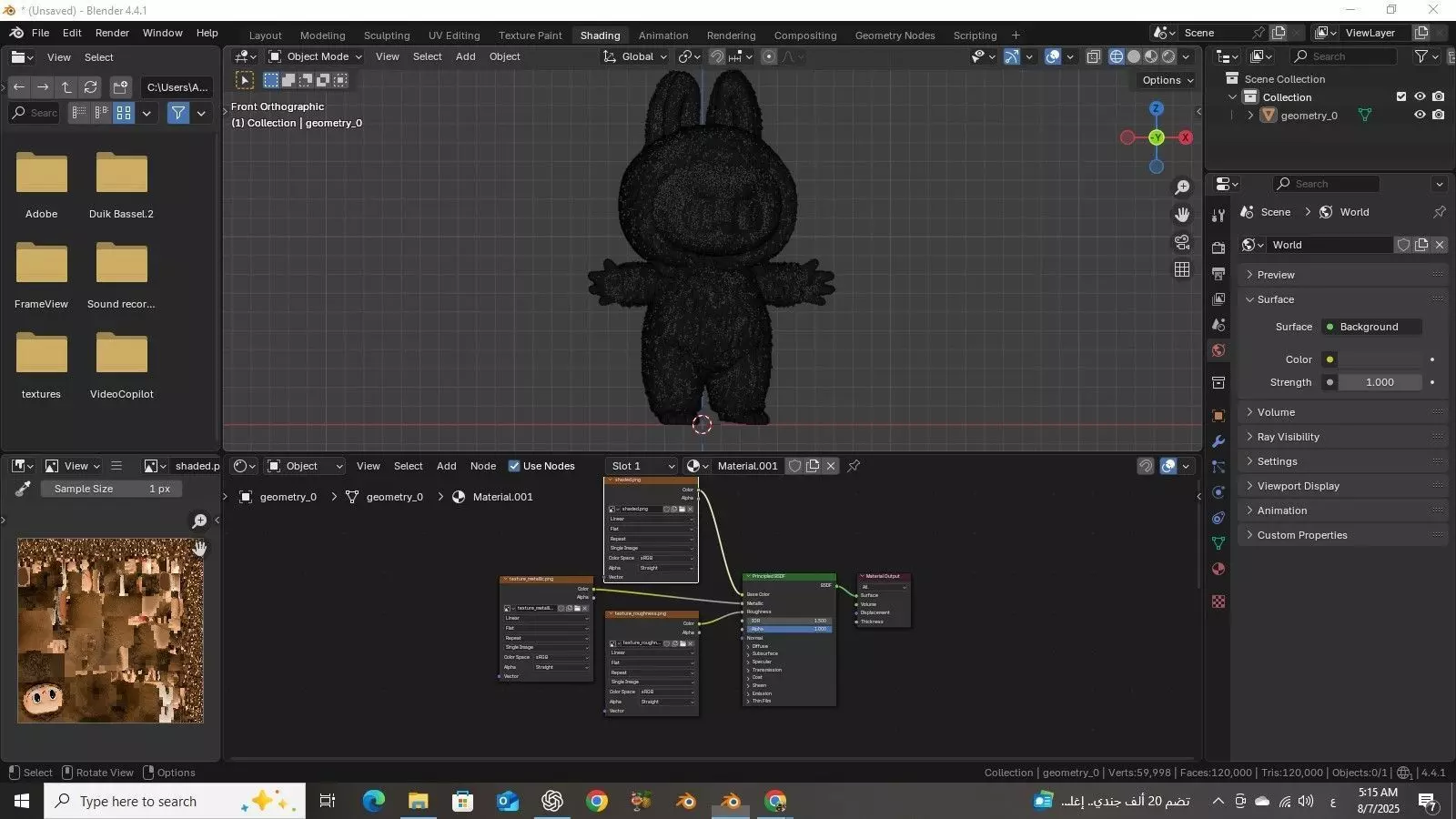Disable Collection in renders camera icon
This screenshot has width=1456, height=819.
(1438, 96)
